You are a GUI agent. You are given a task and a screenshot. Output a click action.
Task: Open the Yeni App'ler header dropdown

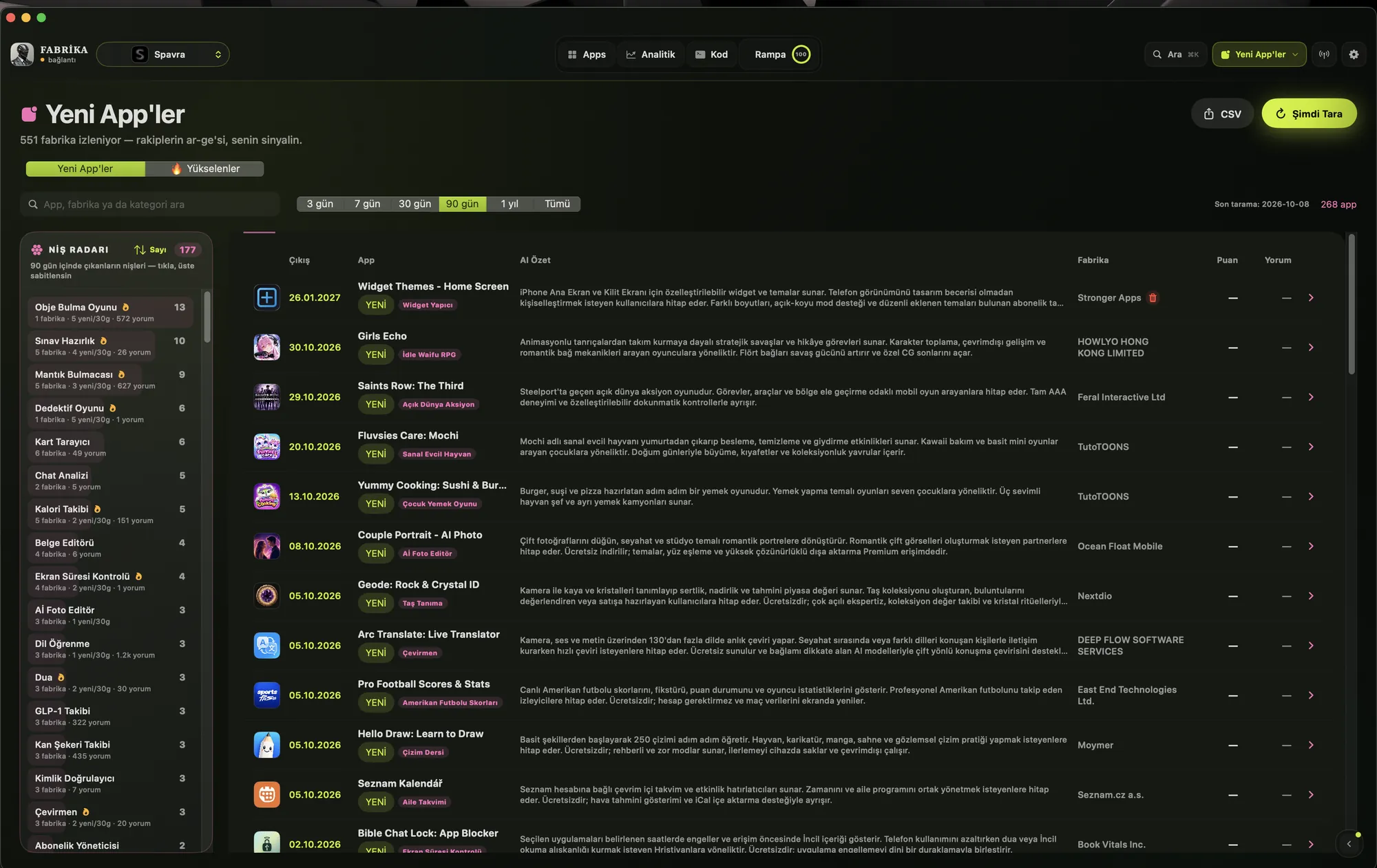click(1259, 54)
